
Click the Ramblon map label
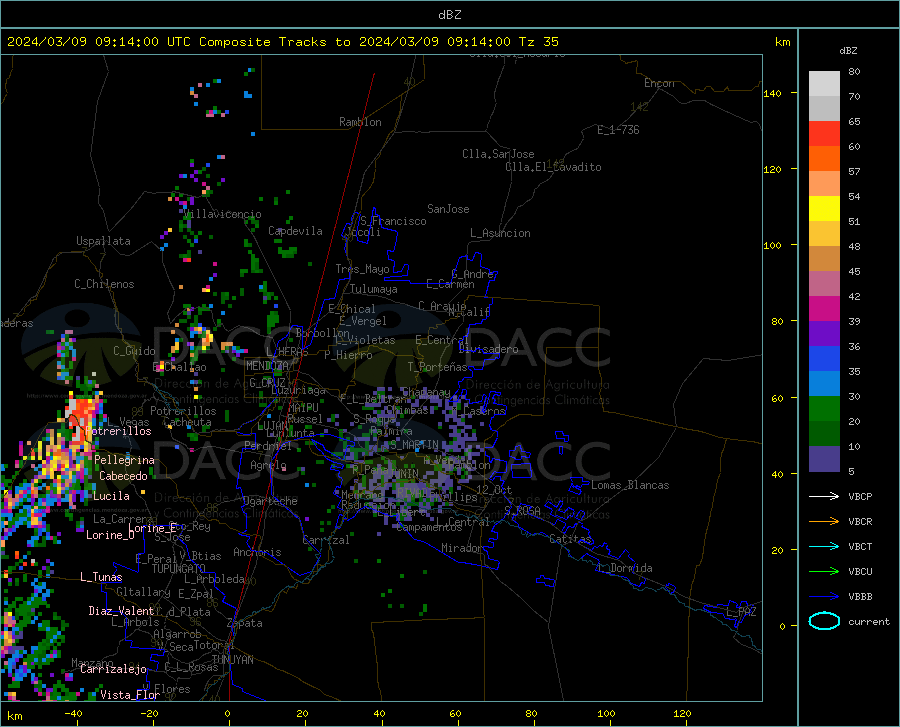(360, 122)
